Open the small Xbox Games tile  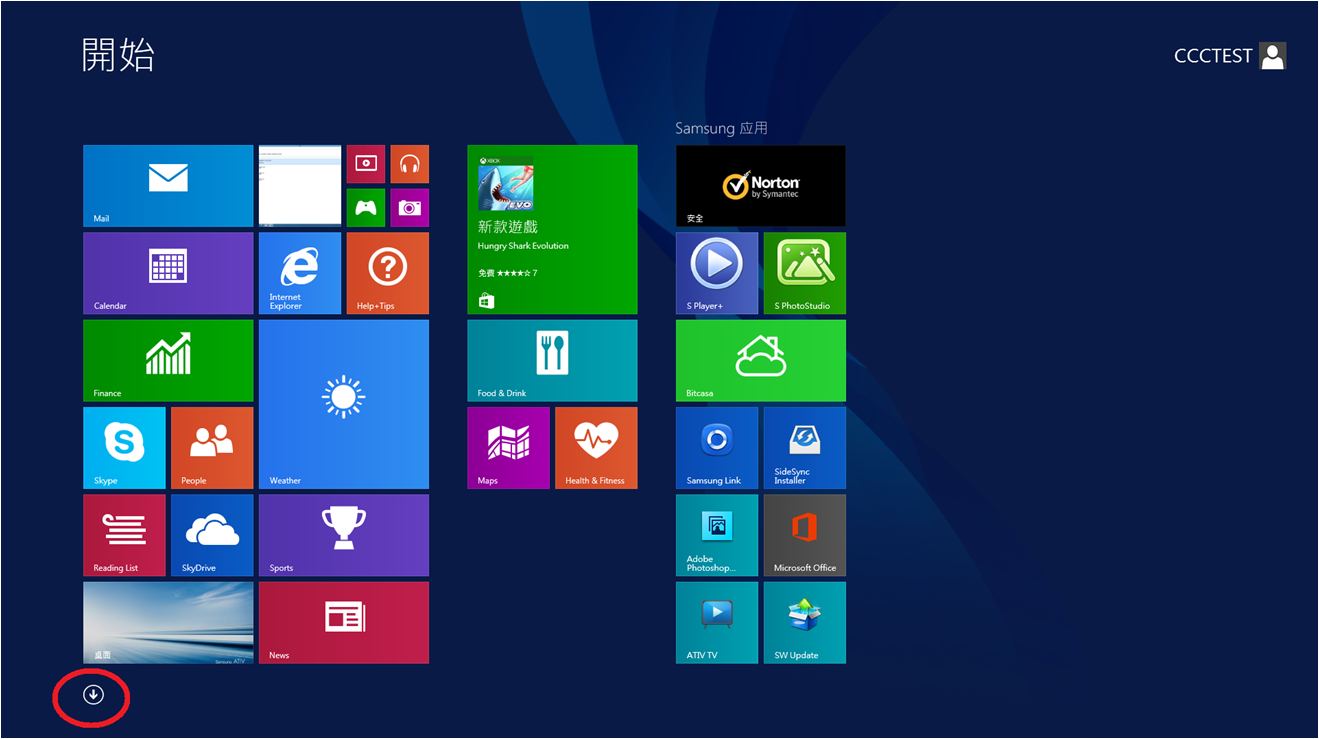point(366,208)
